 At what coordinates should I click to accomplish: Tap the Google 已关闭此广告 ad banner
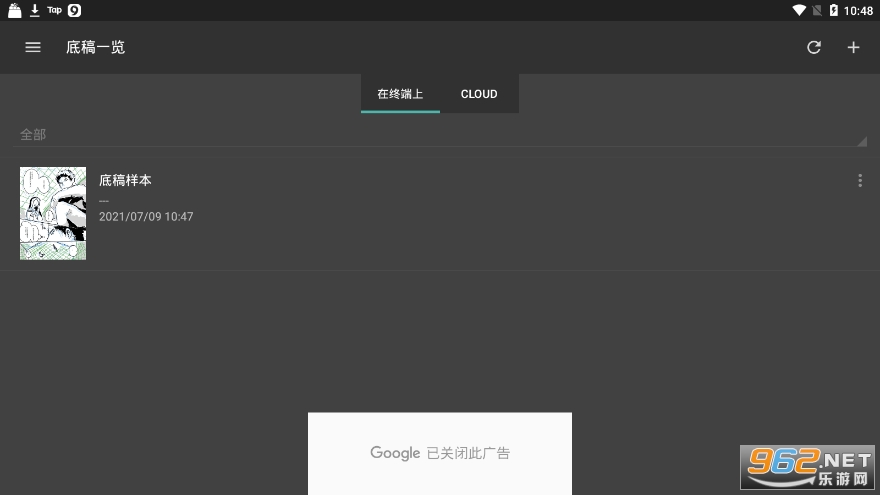pos(440,453)
